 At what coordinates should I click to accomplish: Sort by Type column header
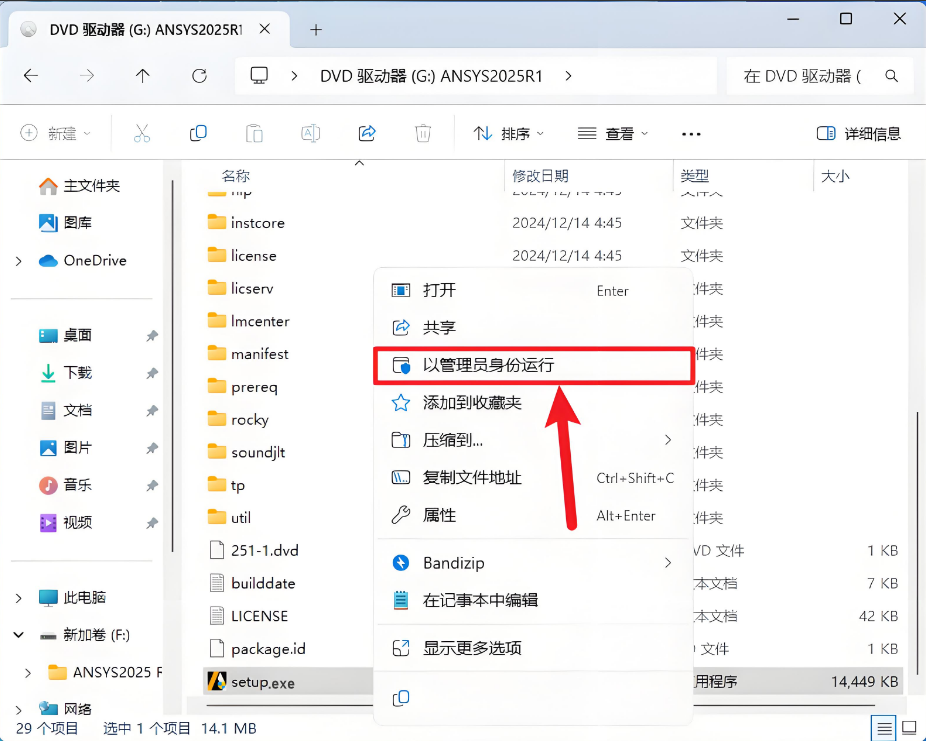click(694, 176)
